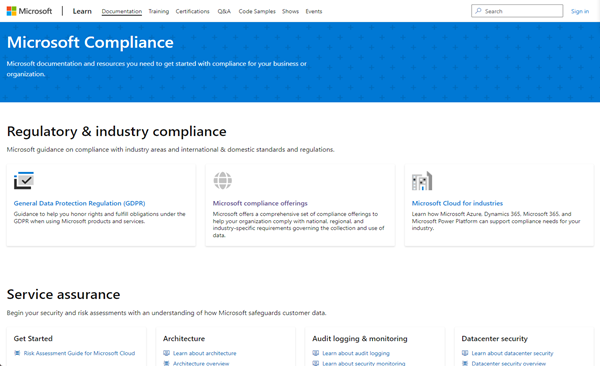This screenshot has height=366, width=600.
Task: Open the Events navigation item
Action: 314,11
